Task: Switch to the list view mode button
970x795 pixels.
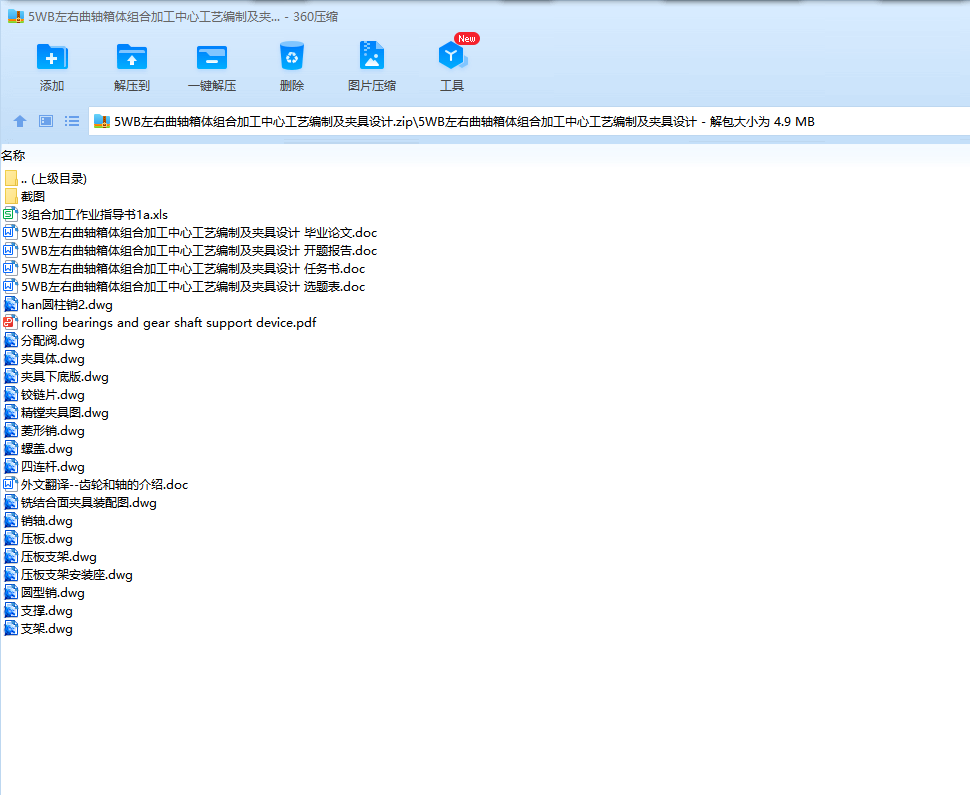Action: [x=72, y=121]
